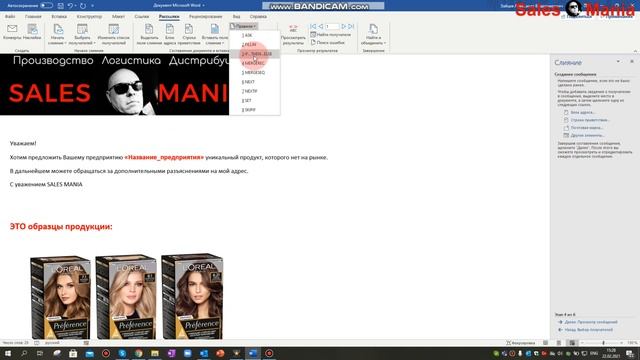Select FILLIN rule in dropdown
Screen dimensions: 640x360
[x=255, y=44]
